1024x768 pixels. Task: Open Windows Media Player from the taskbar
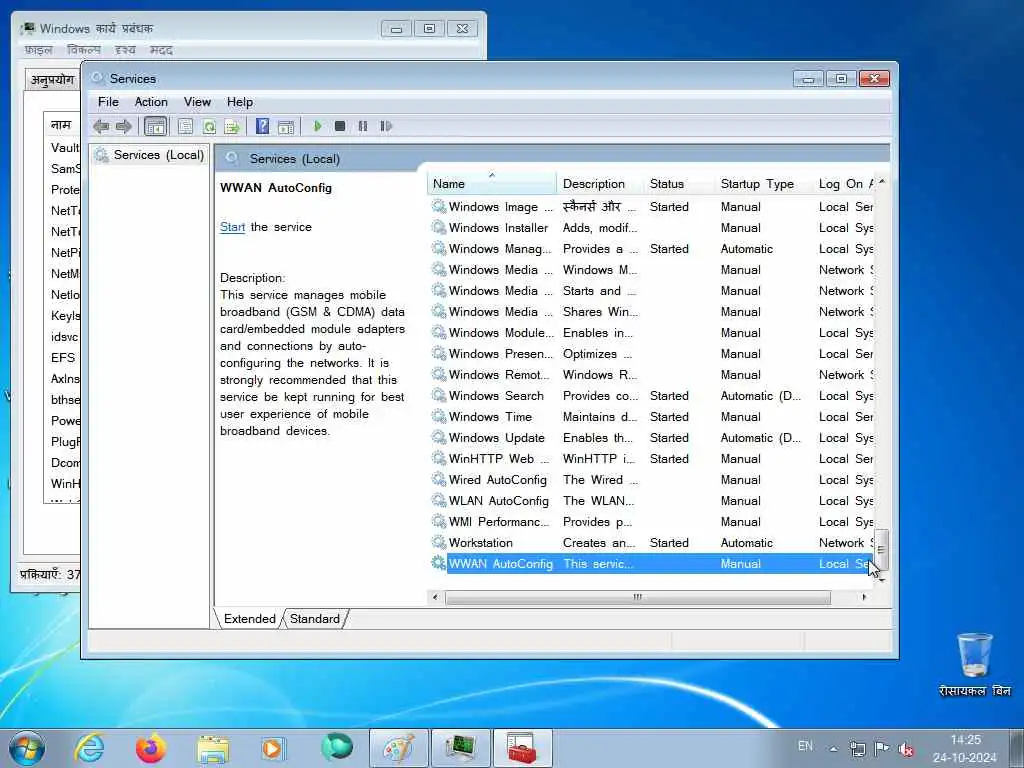[x=272, y=748]
